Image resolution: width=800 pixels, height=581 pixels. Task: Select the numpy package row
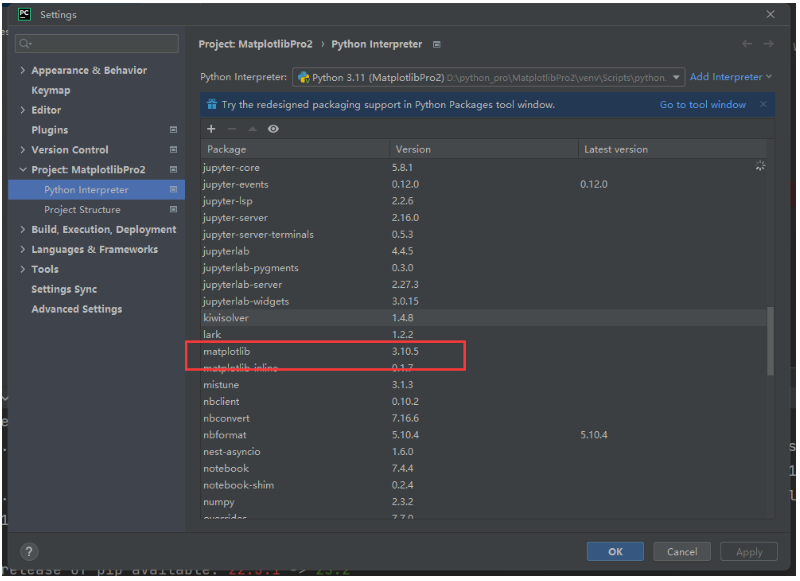[x=484, y=502]
